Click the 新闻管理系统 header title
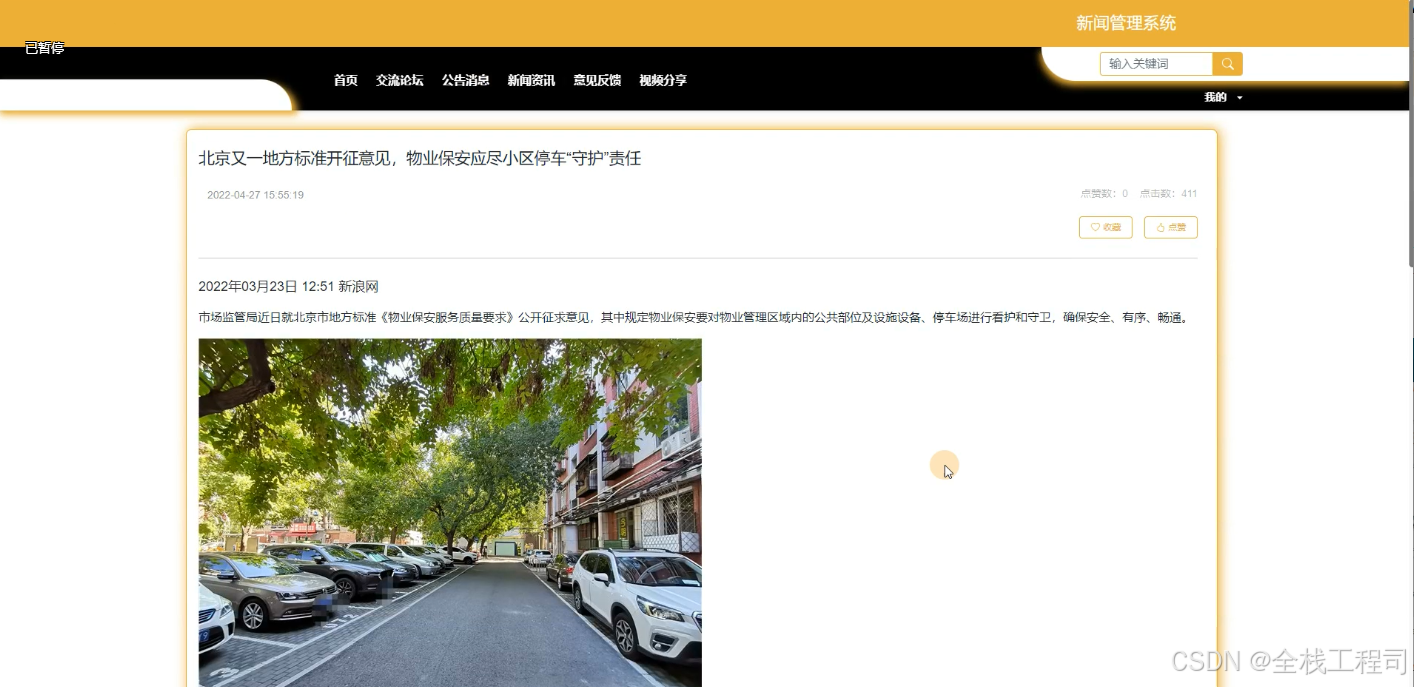The width and height of the screenshot is (1414, 687). (x=1126, y=23)
